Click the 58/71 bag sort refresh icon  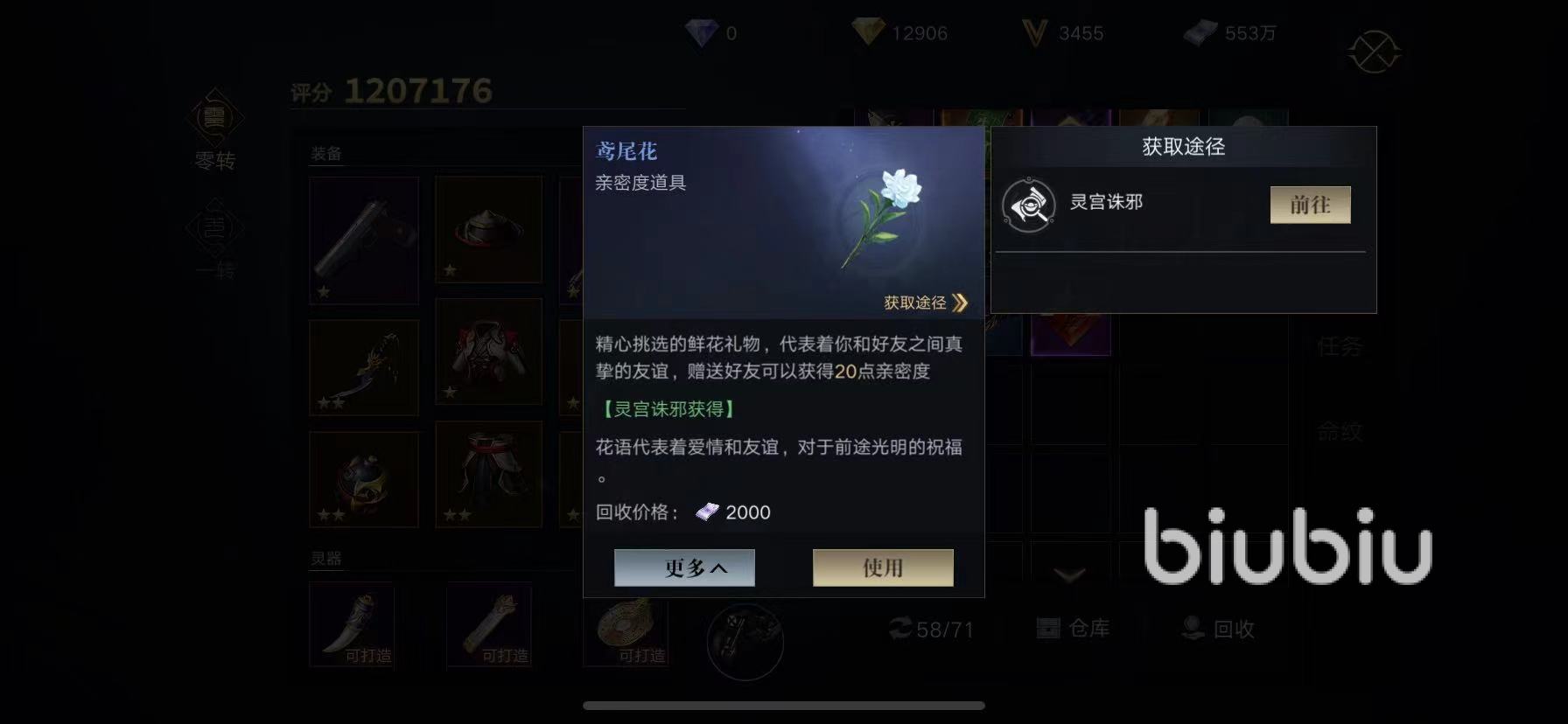coord(900,628)
